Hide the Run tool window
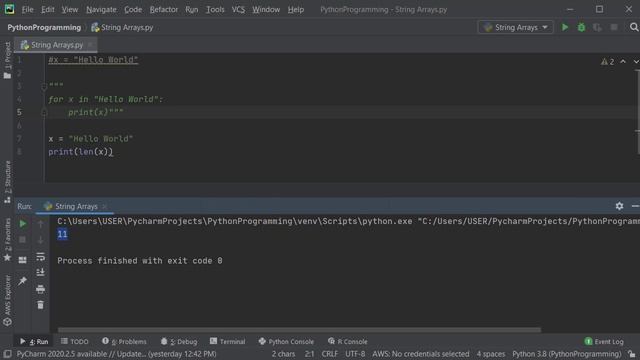This screenshot has width=640, height=360. coord(635,206)
